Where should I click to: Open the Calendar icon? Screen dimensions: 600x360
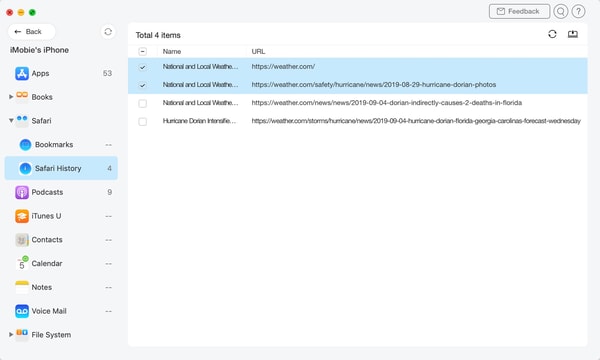22,263
